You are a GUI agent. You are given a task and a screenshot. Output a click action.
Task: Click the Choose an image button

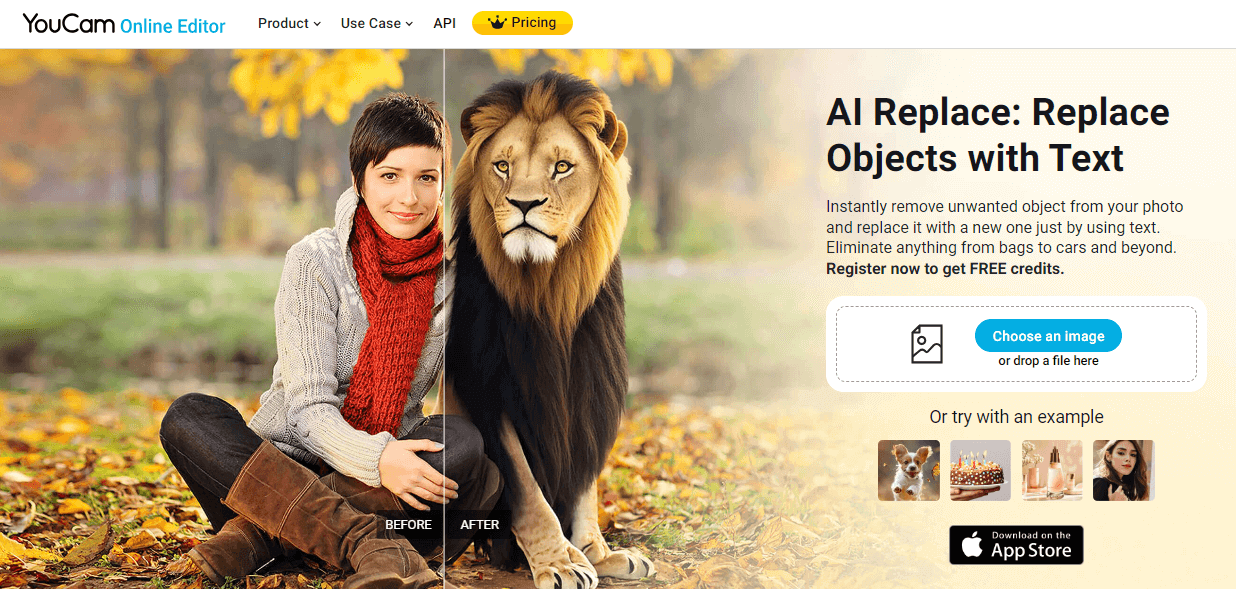pos(1048,336)
